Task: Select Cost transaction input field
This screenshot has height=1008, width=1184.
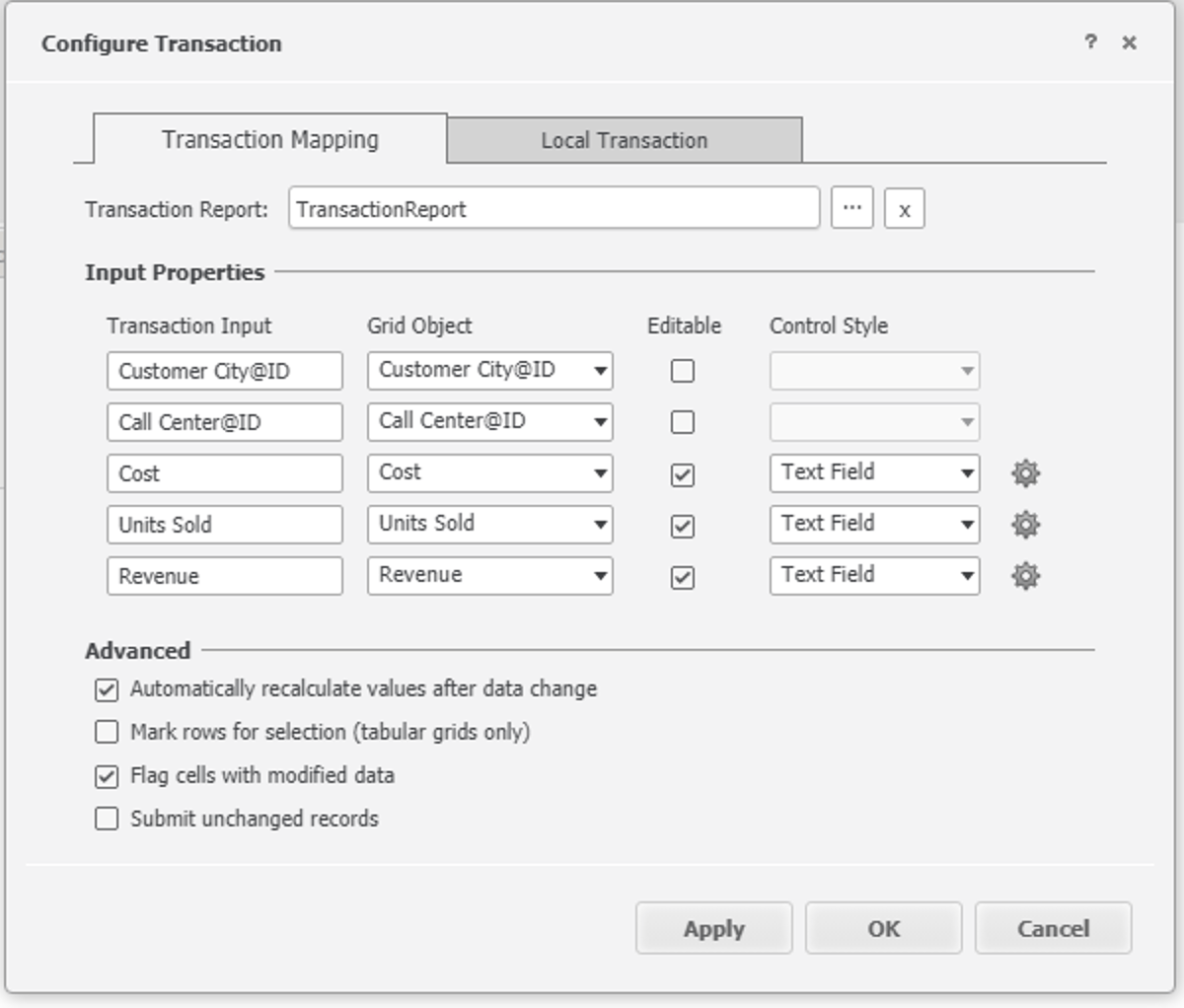Action: [225, 473]
